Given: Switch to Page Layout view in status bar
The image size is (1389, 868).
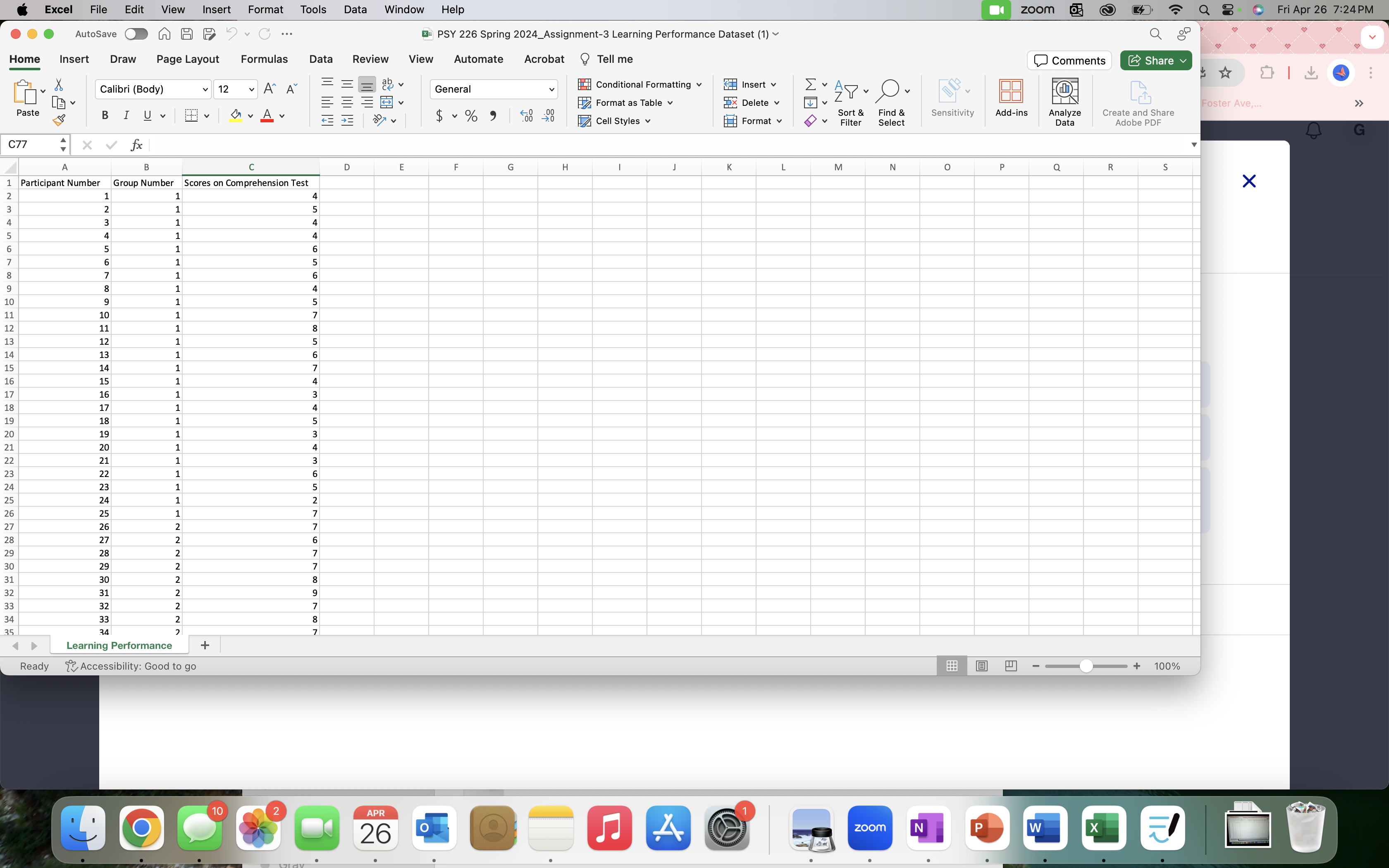Looking at the screenshot, I should pyautogui.click(x=981, y=666).
